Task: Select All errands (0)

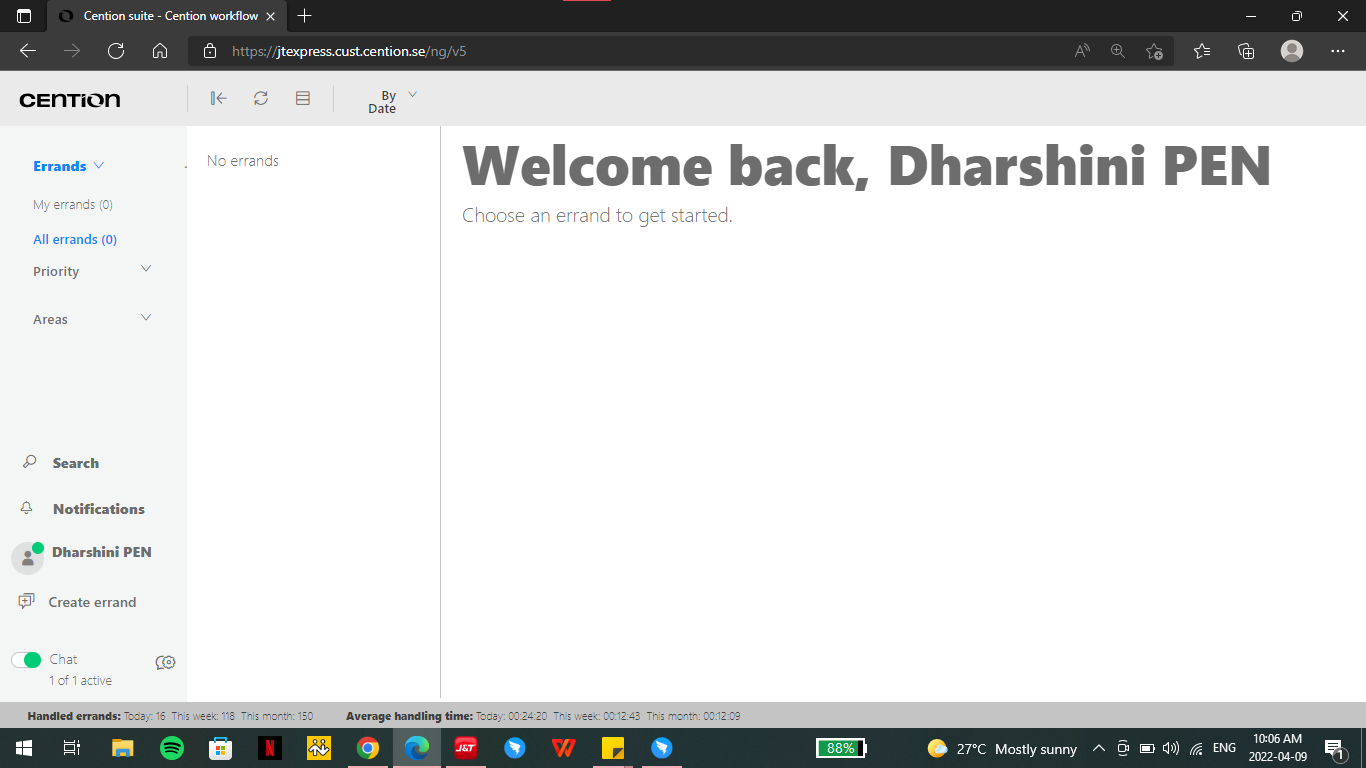Action: coord(75,240)
